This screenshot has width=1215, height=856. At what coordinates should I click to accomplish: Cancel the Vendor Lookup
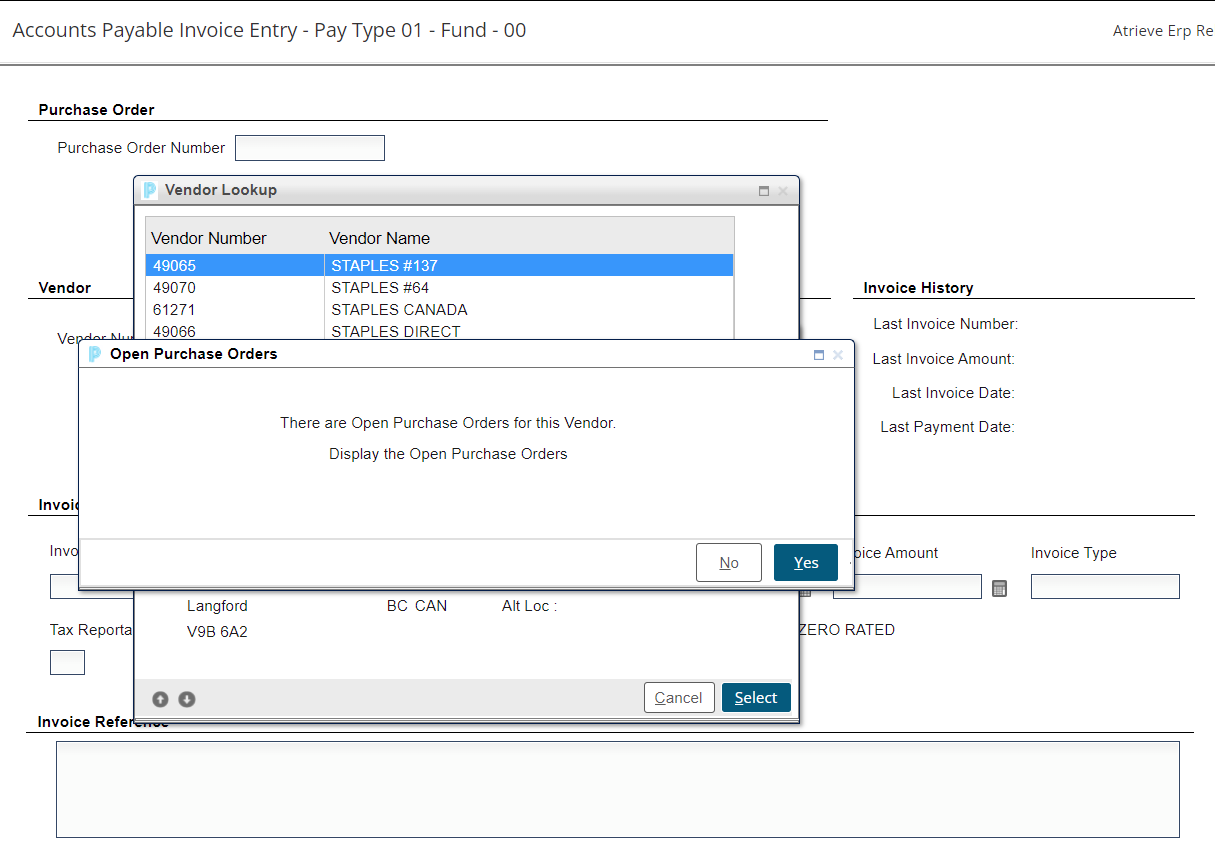pyautogui.click(x=678, y=698)
